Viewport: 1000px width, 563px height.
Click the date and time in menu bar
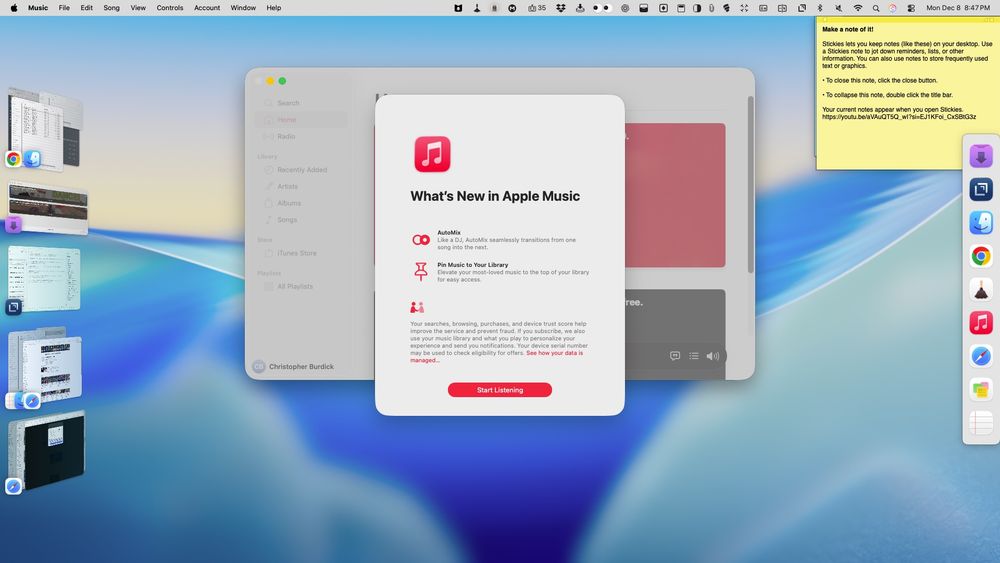958,8
